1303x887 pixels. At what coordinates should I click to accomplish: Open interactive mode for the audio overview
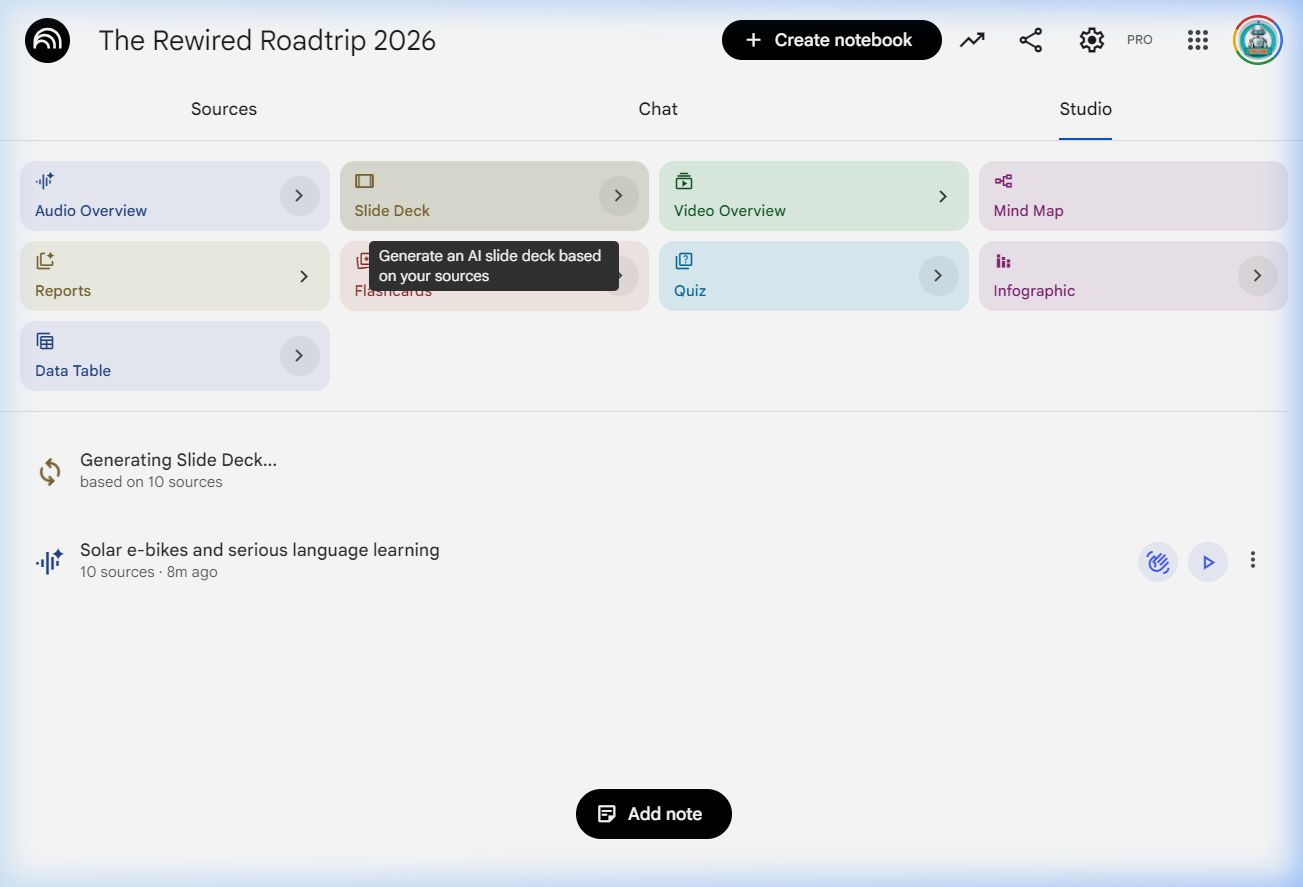coord(1157,562)
